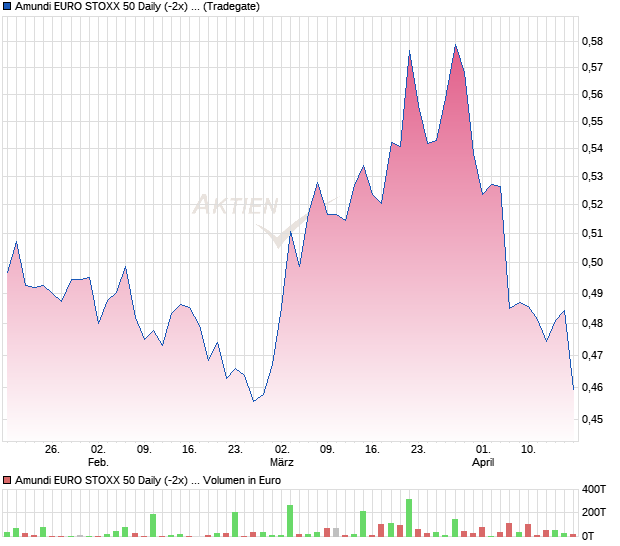This screenshot has width=620, height=546.
Task: Click the 0,47 price axis label
Action: pos(592,355)
